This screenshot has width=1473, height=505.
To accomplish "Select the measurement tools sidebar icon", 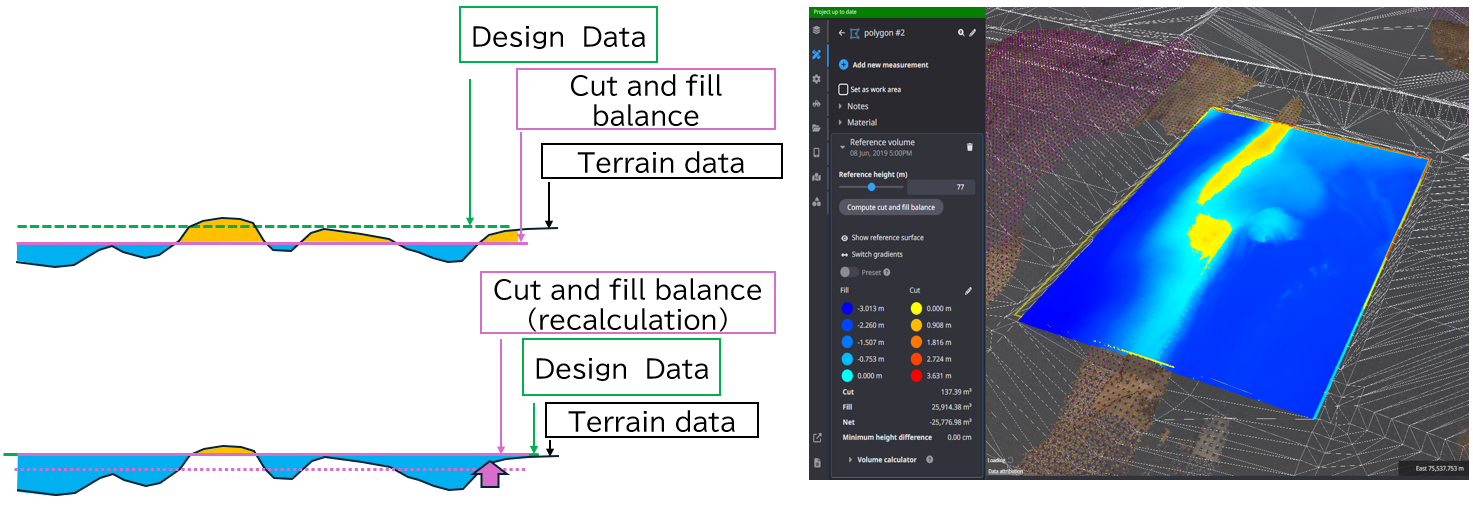I will 817,55.
